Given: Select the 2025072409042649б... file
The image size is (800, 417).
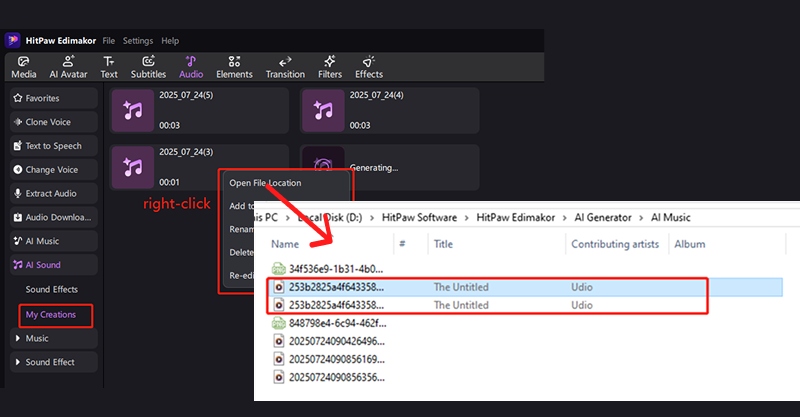Looking at the screenshot, I should point(337,341).
